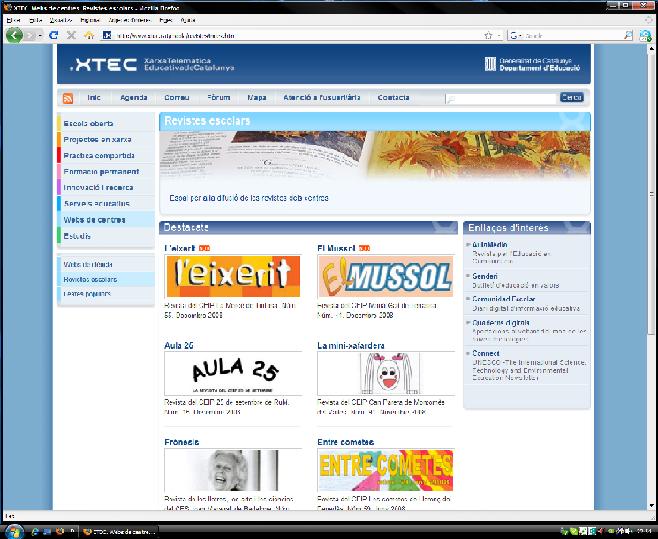Select the Agenda navigation tab
The width and height of the screenshot is (658, 539).
coord(134,98)
